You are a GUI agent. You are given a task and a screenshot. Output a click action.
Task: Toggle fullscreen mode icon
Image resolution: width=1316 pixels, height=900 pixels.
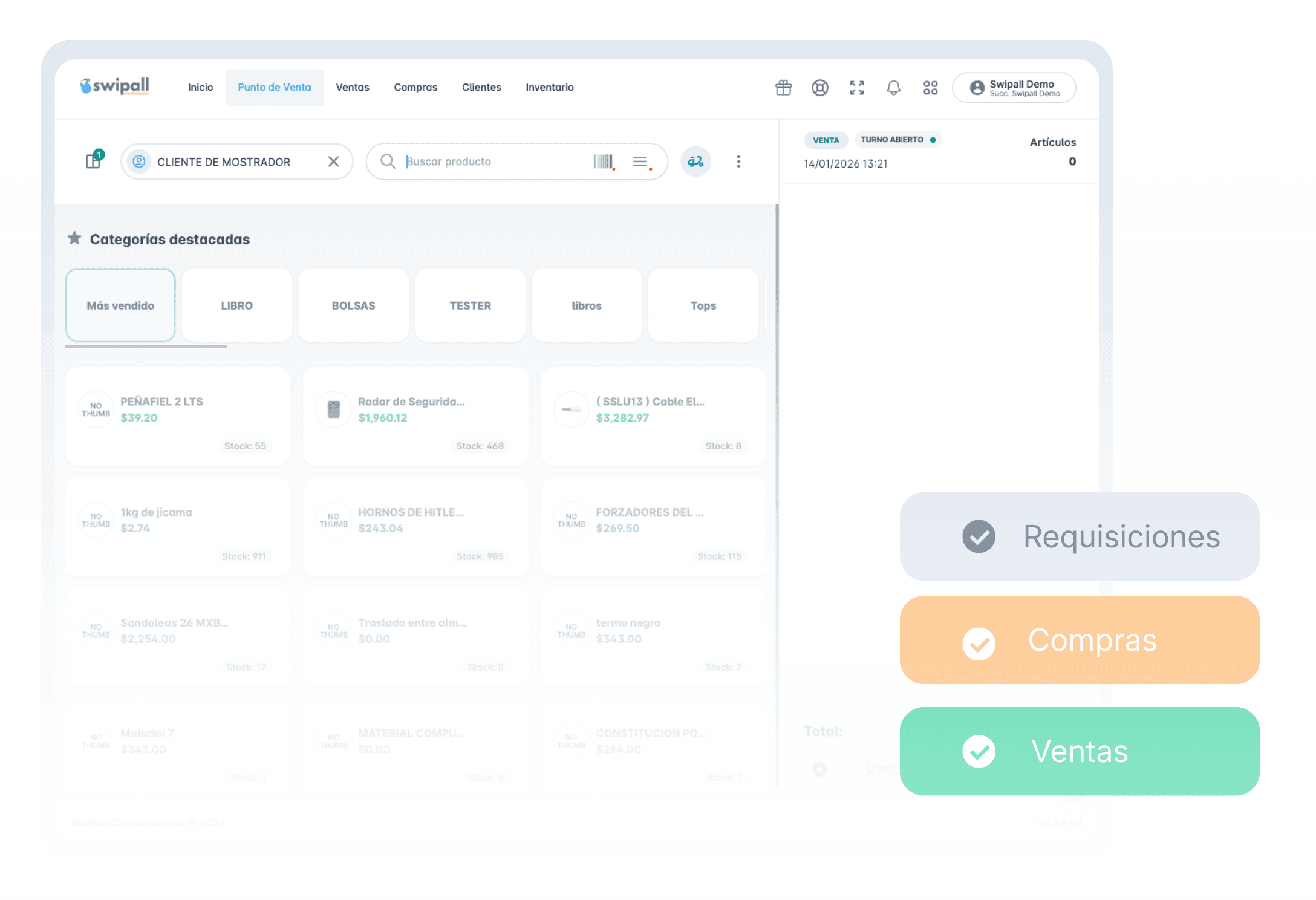pos(856,88)
